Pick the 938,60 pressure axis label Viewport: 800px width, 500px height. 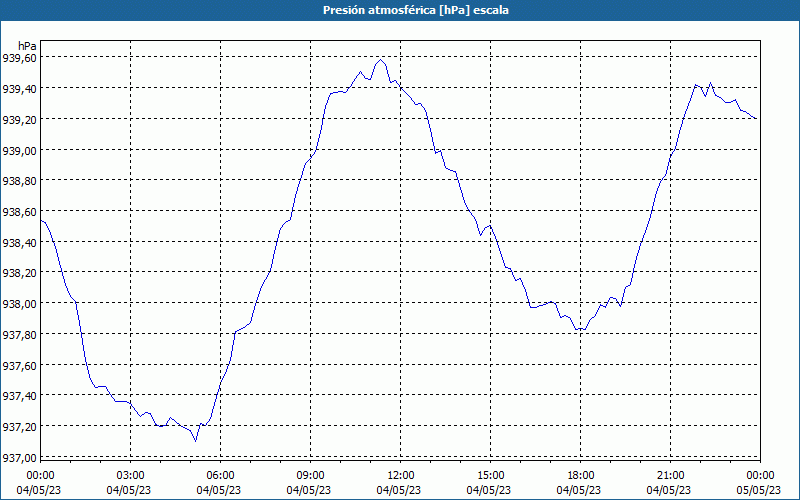[x=19, y=212]
